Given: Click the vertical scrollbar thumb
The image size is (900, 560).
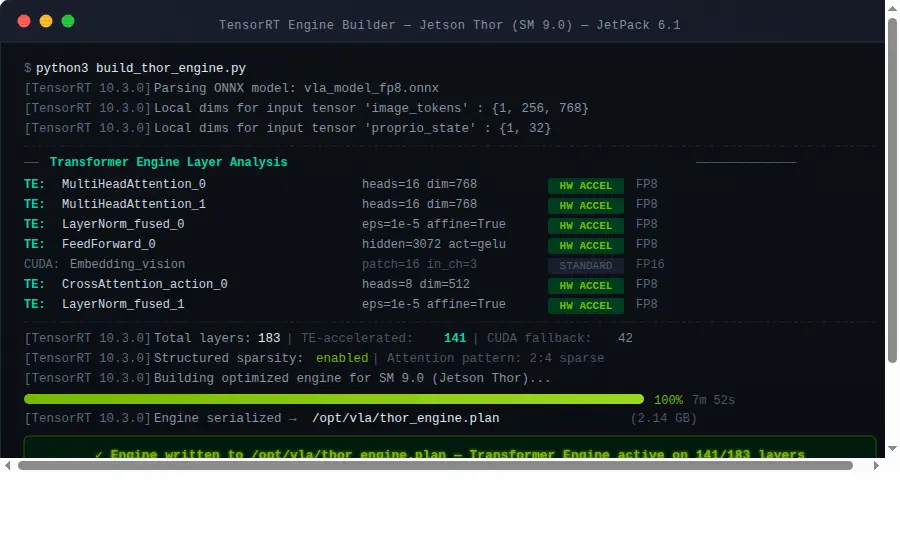Looking at the screenshot, I should [x=893, y=190].
